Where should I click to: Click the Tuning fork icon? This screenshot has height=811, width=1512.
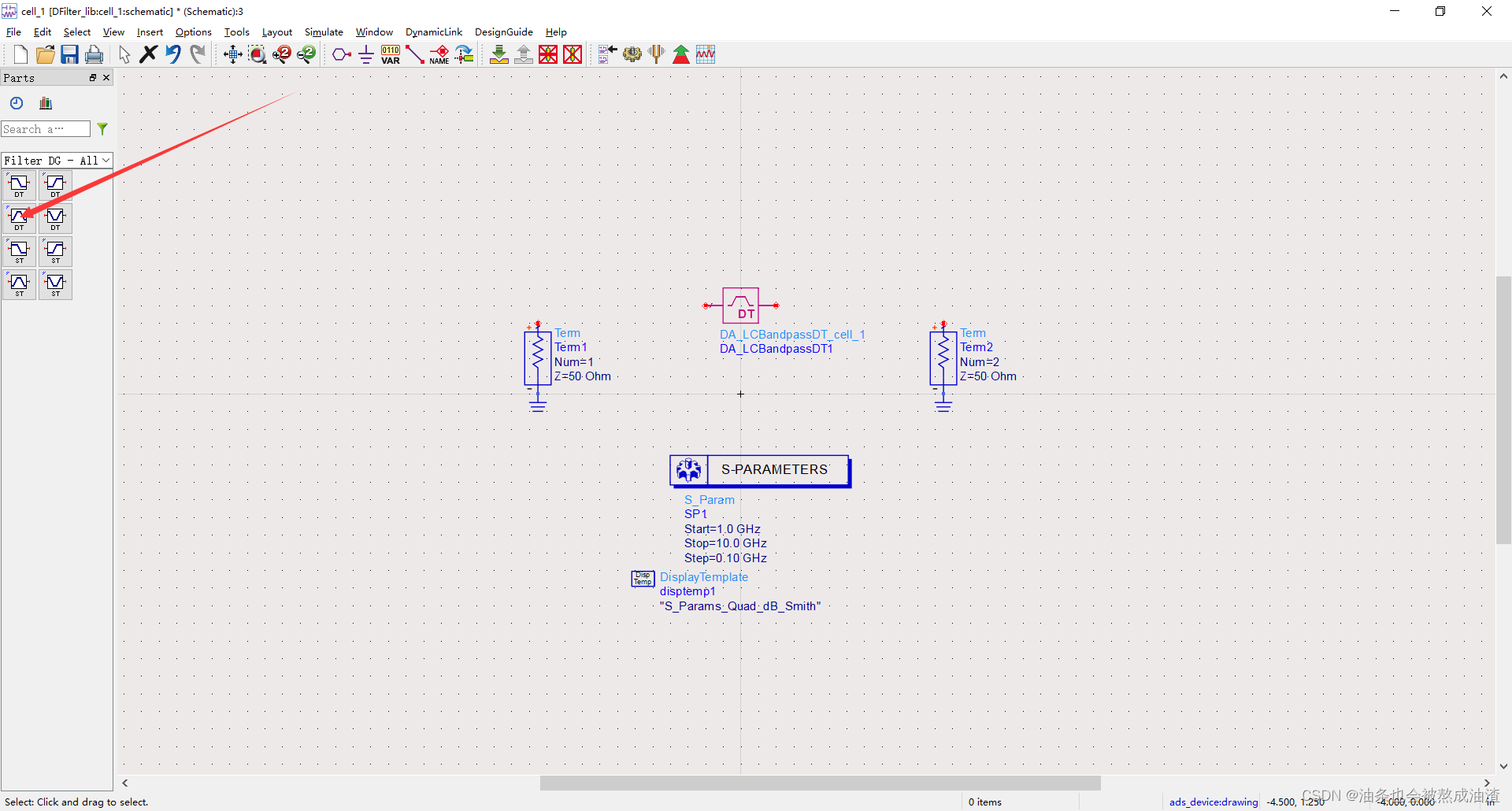pos(656,54)
